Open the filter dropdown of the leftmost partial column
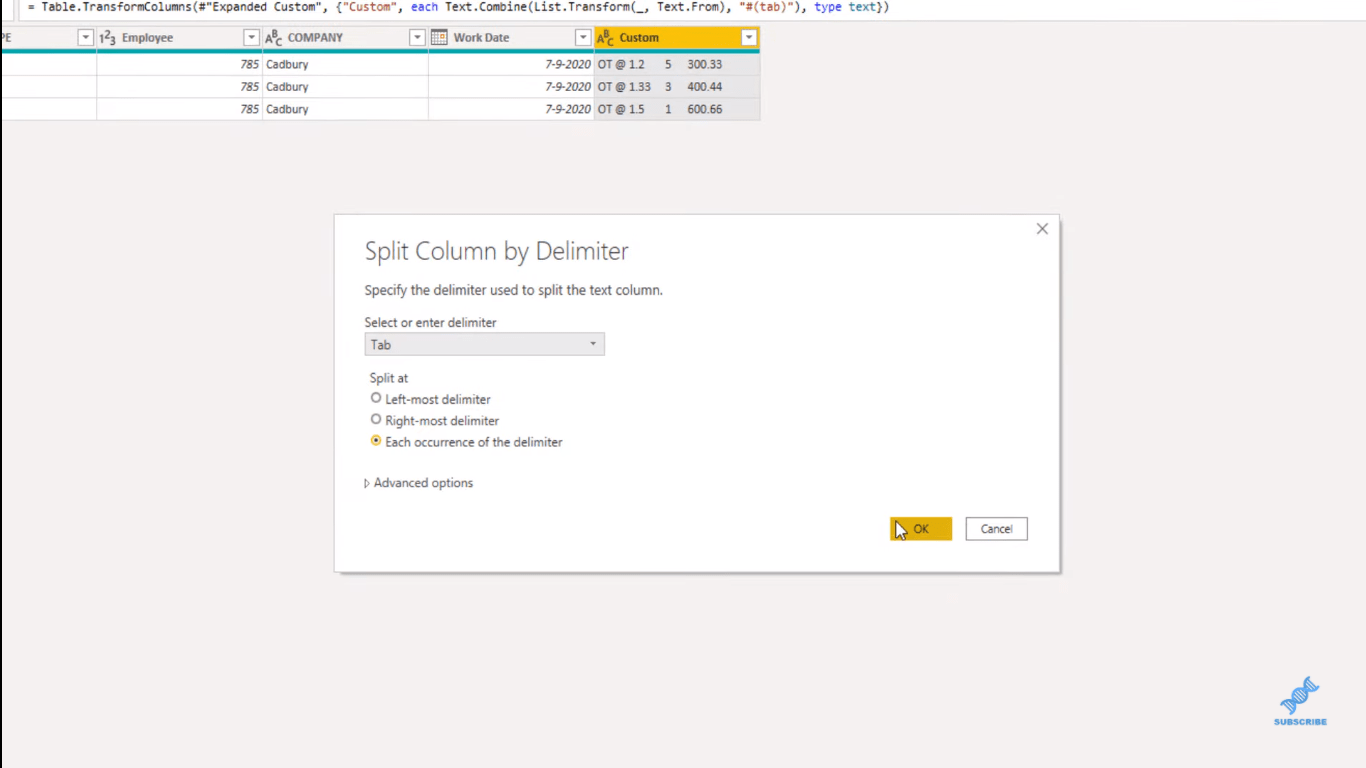The height and width of the screenshot is (768, 1366). [85, 38]
